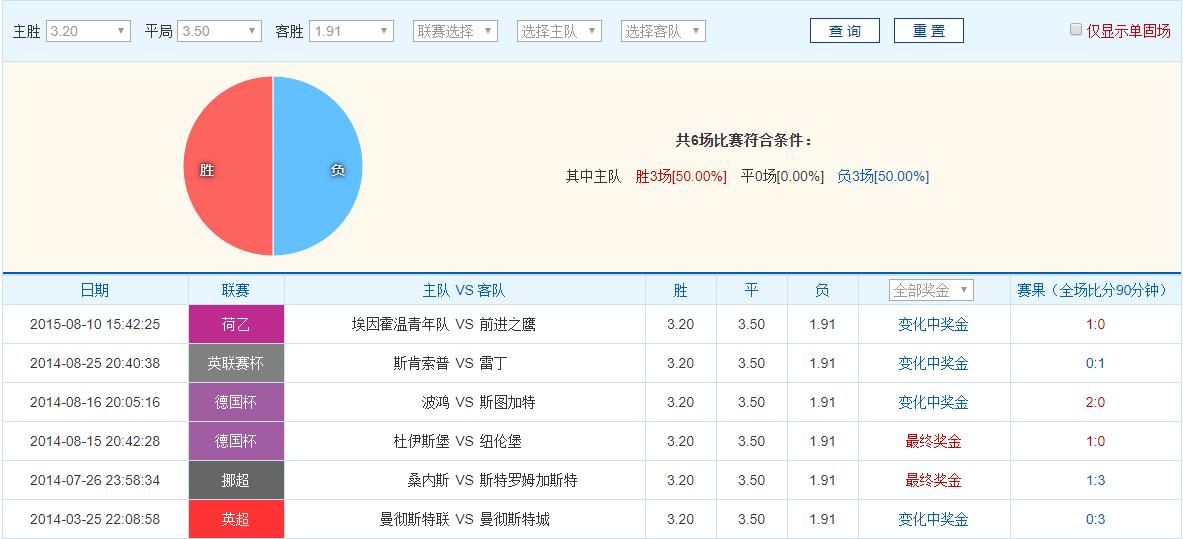Click date 2015-08-10 15:42:25
Screen dimensions: 1183x539
pos(95,325)
